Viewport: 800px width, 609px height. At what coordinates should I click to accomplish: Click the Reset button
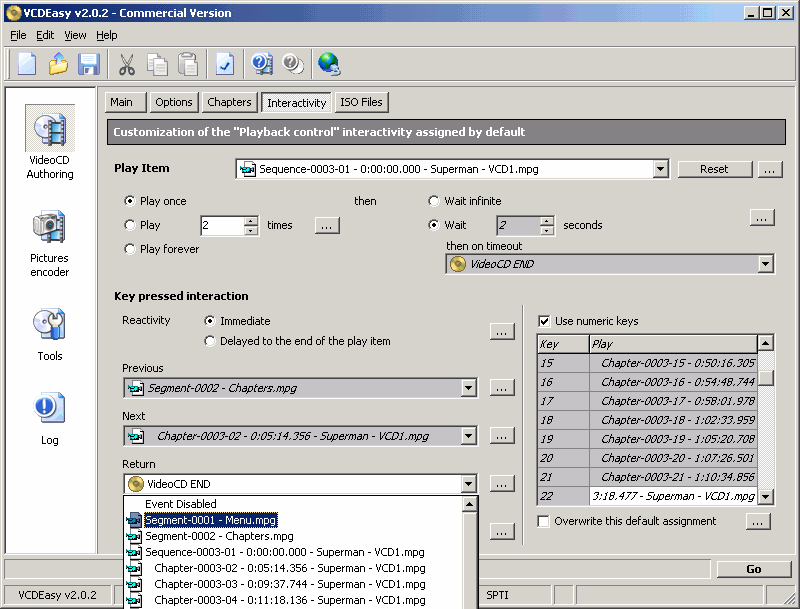(714, 169)
